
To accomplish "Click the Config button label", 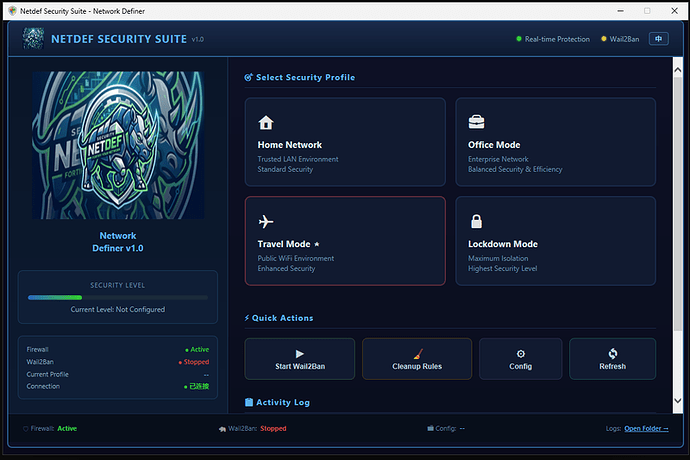I will point(521,366).
